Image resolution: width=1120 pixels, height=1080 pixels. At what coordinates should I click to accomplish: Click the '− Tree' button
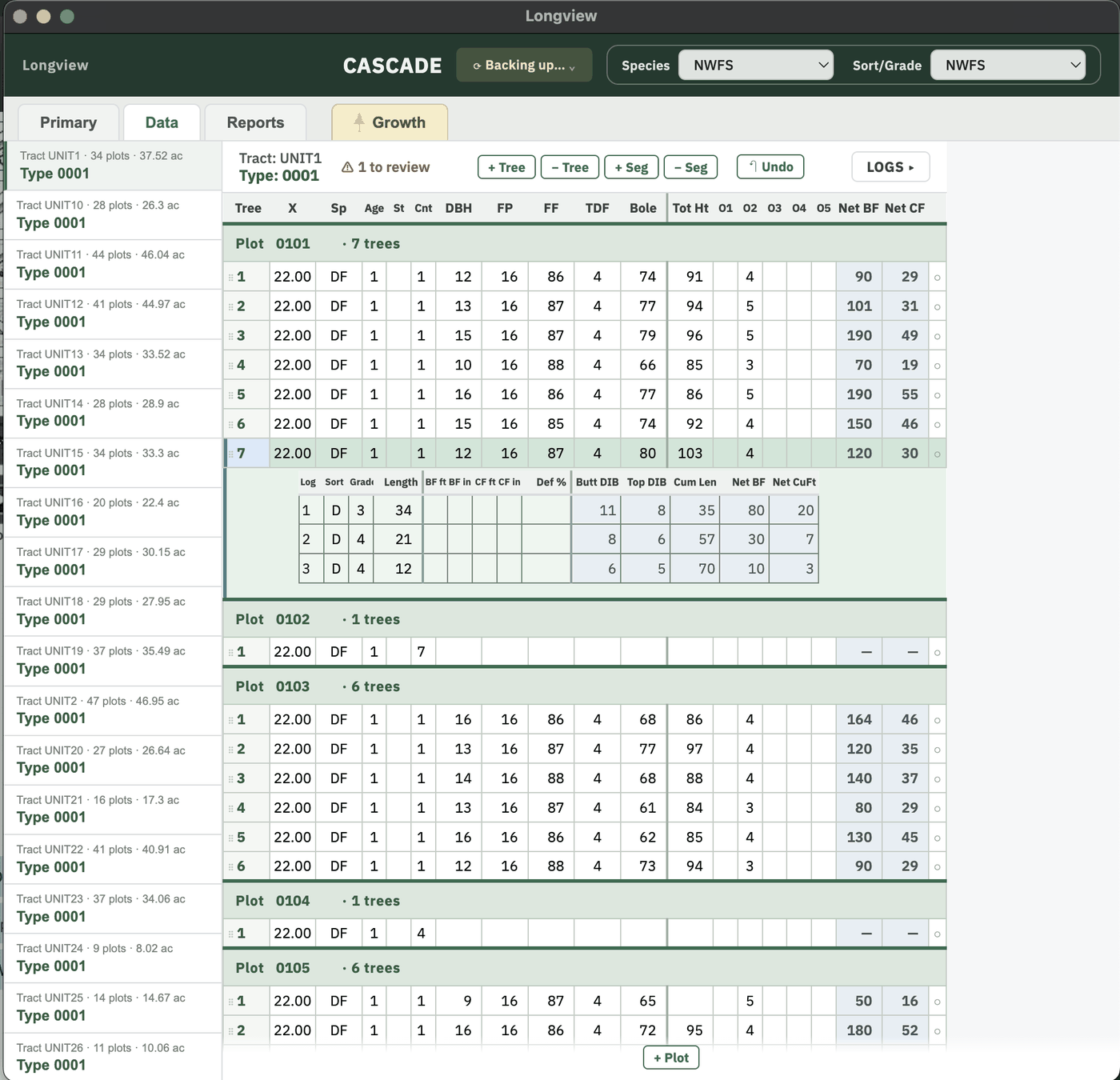pos(570,167)
